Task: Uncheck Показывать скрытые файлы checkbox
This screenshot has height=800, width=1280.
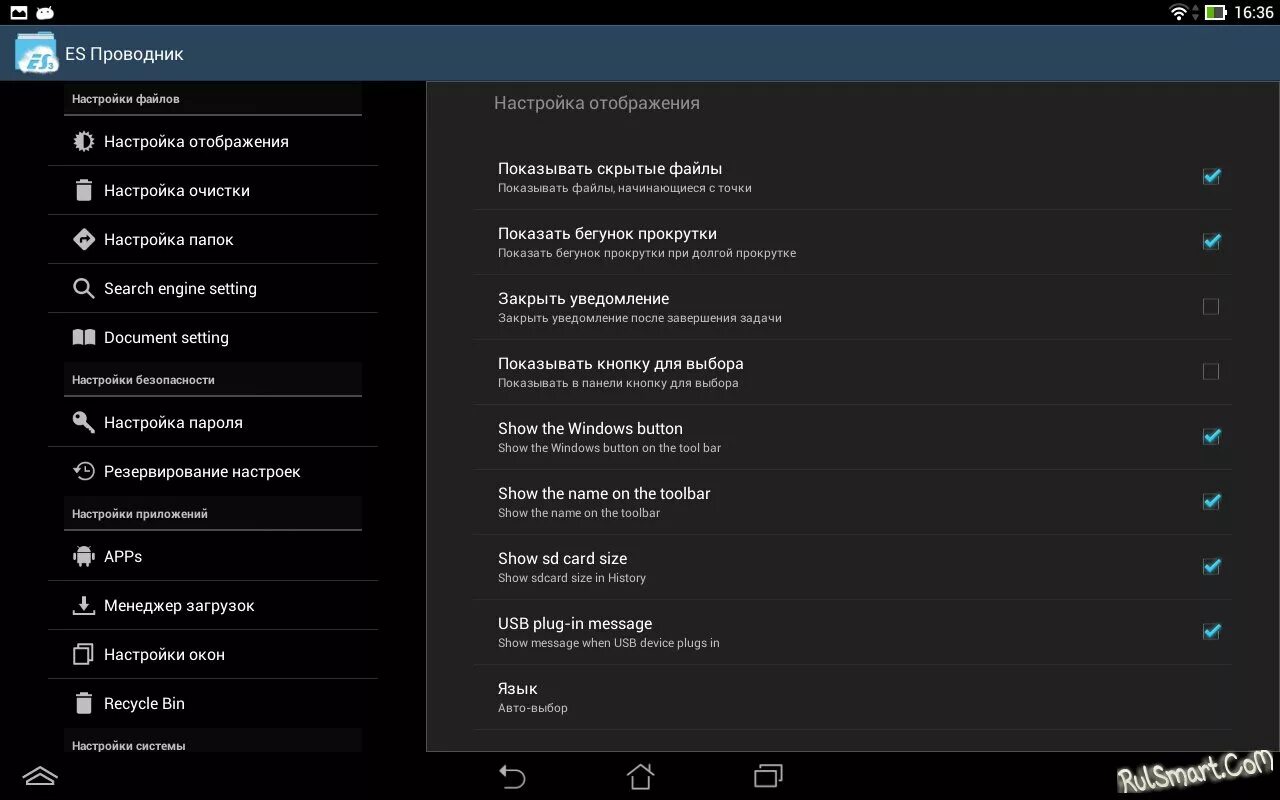Action: pos(1211,176)
